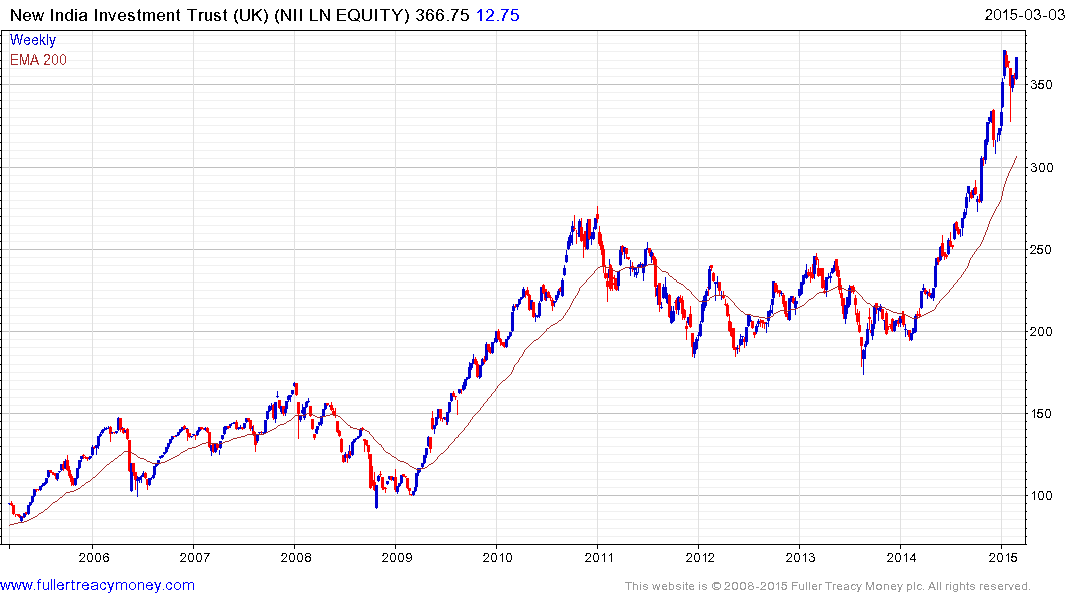Viewport: 1075px width, 600px height.
Task: Click the 'EMA 200' legend label
Action: [38, 60]
